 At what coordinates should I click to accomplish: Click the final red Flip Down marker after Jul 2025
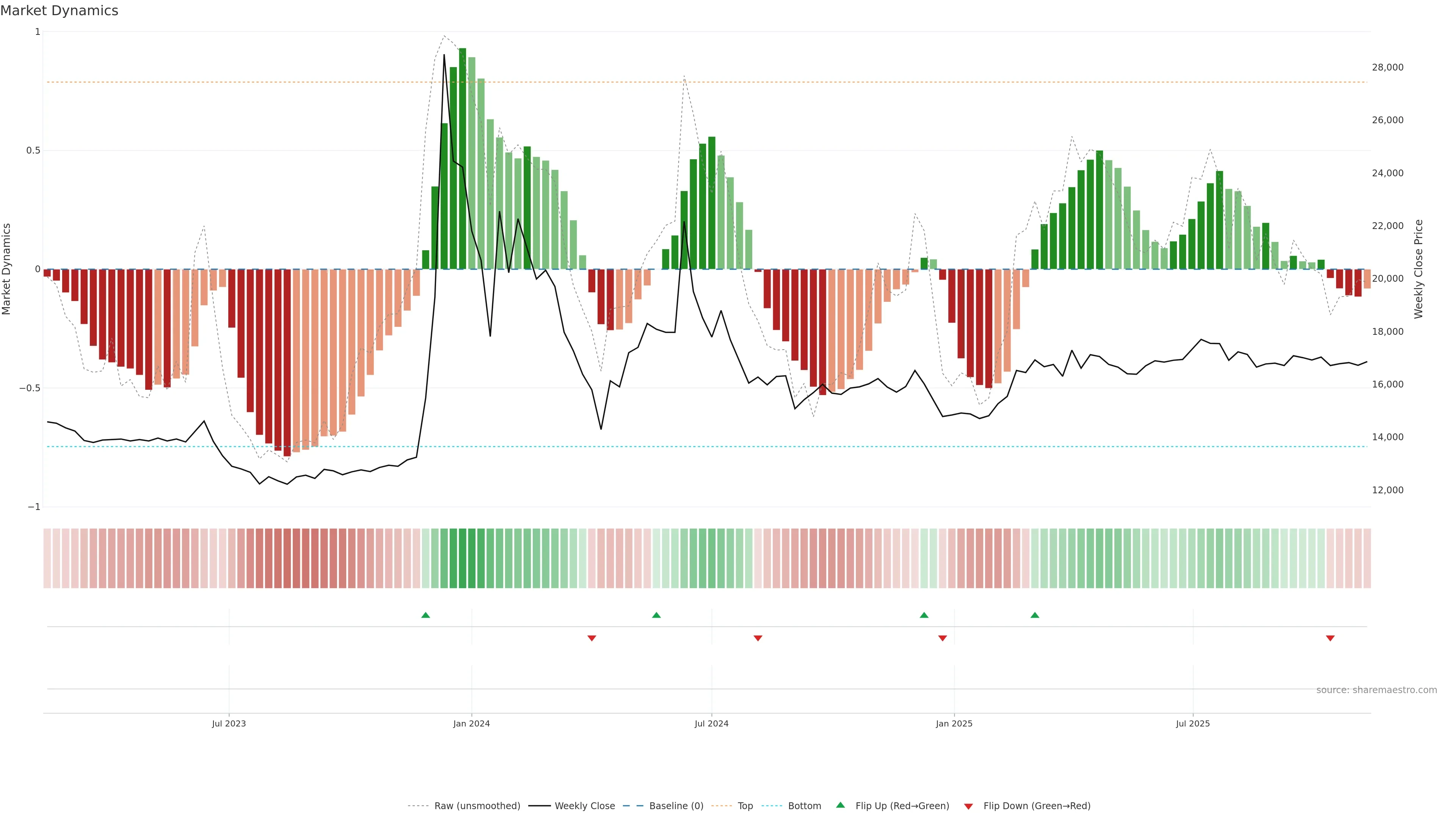coord(1330,638)
